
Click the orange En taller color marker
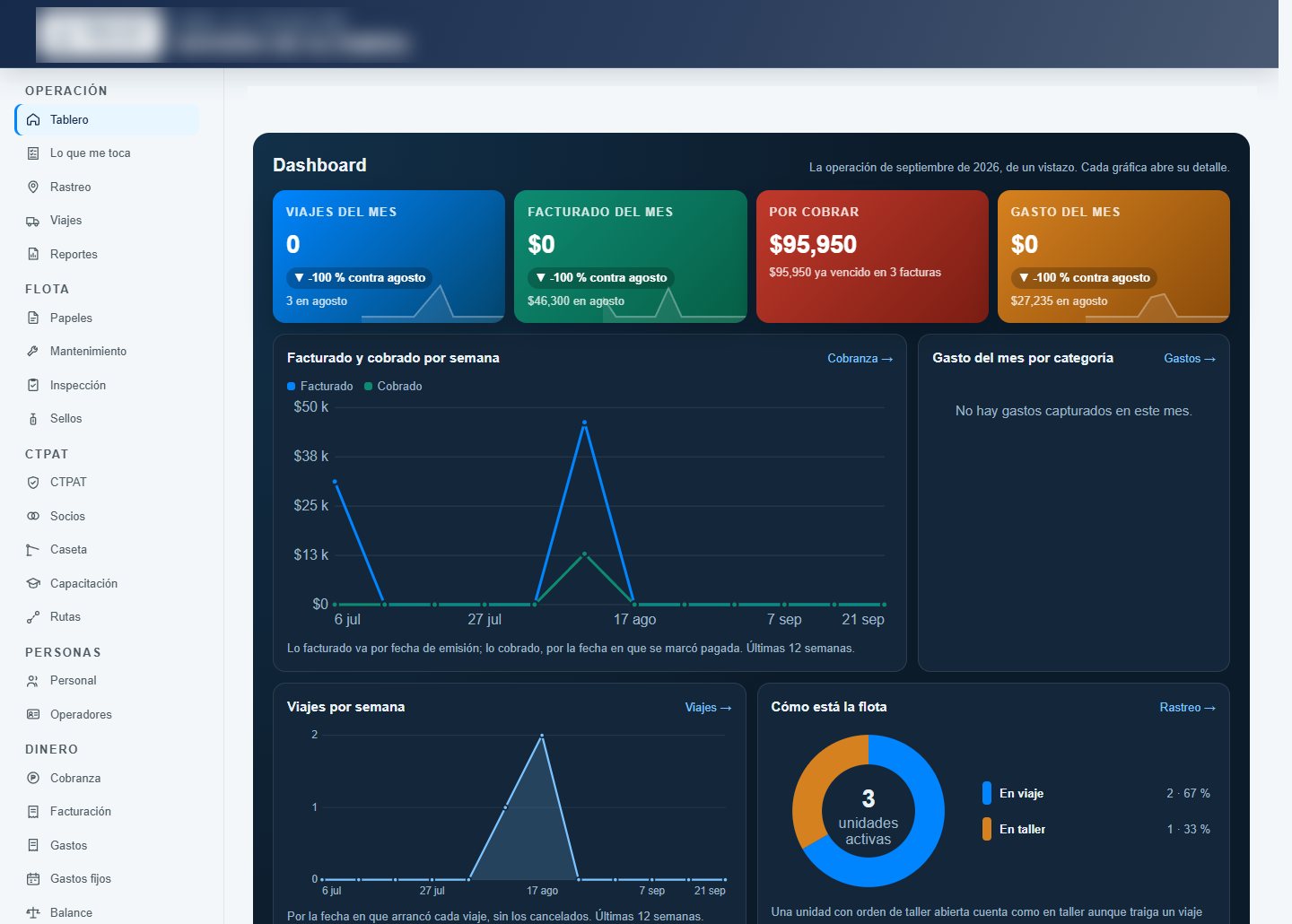pos(987,829)
